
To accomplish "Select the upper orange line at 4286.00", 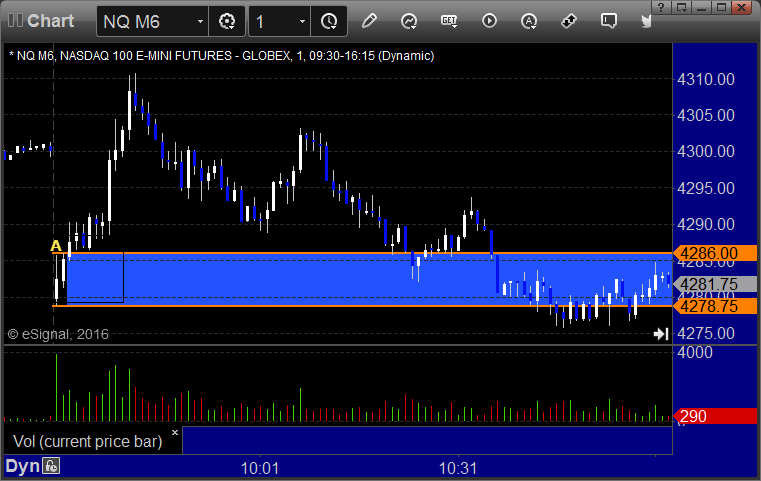I will [x=362, y=253].
